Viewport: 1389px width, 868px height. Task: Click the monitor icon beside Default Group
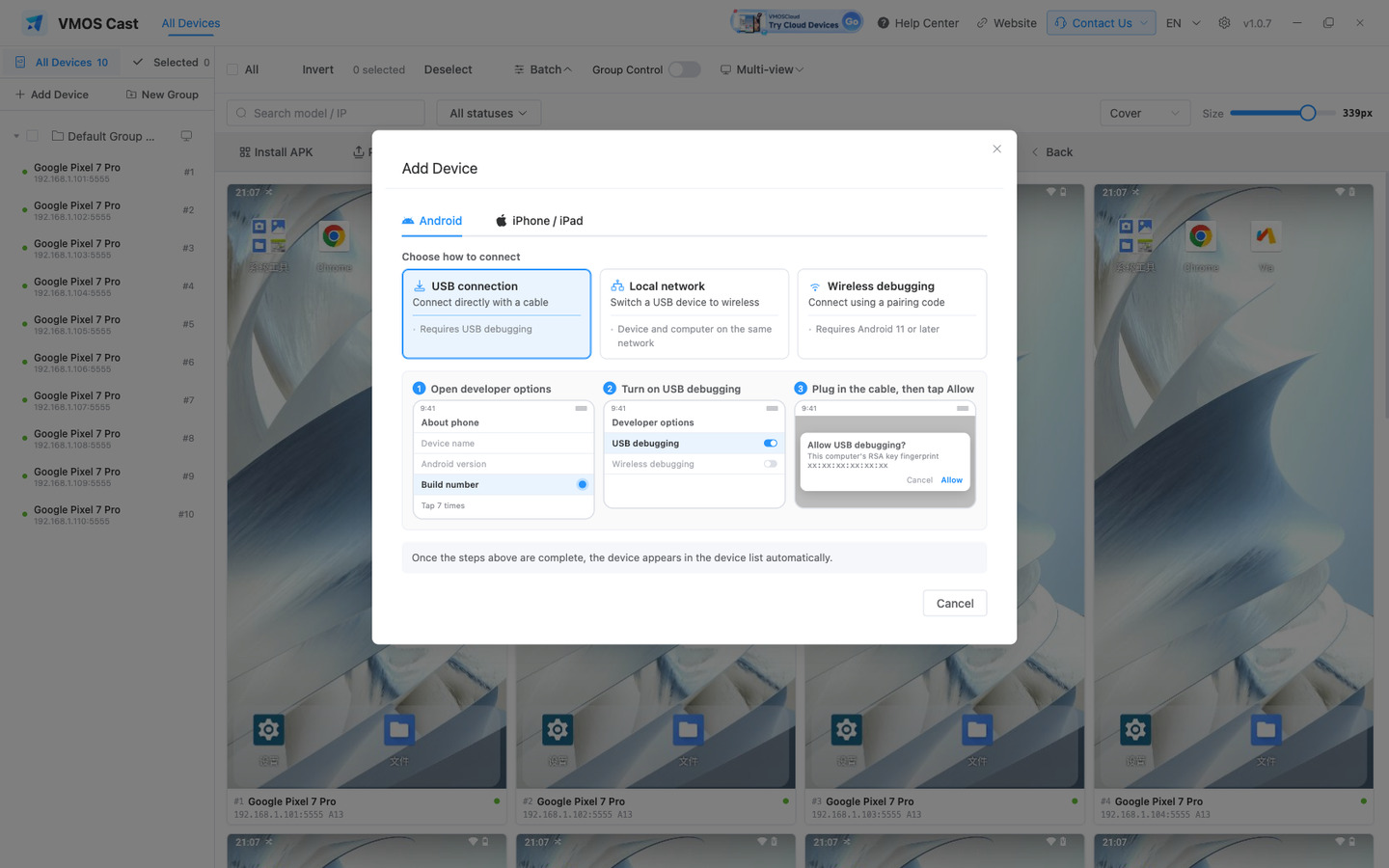[186, 136]
